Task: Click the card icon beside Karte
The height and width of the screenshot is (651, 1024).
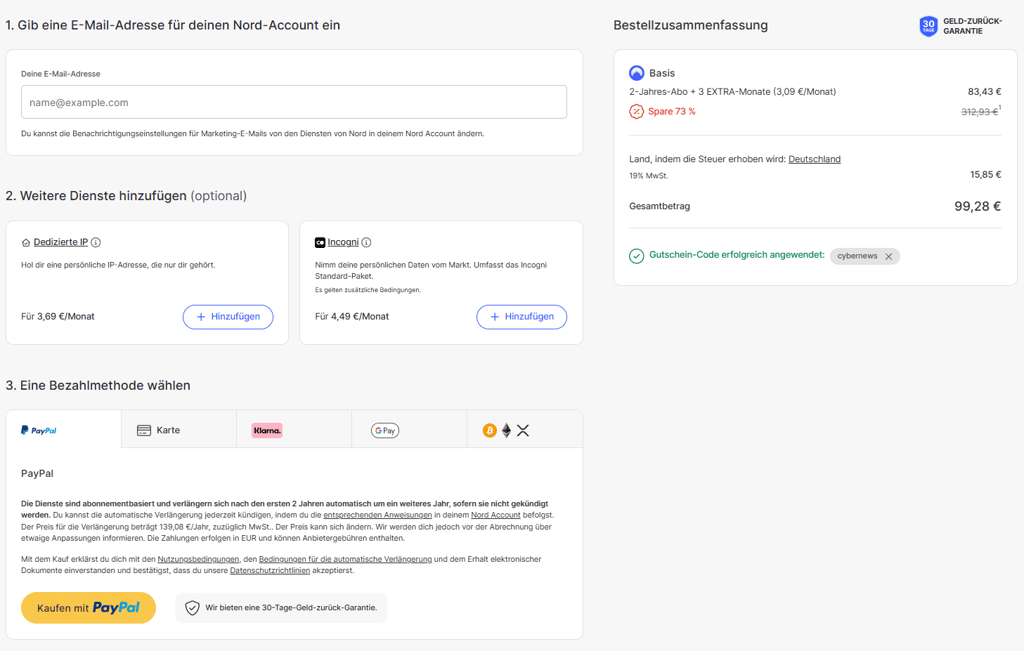Action: (x=144, y=430)
